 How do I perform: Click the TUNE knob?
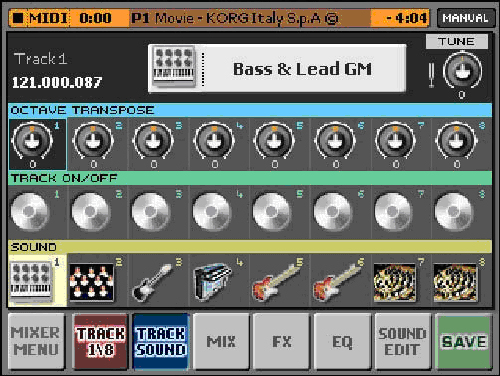462,71
